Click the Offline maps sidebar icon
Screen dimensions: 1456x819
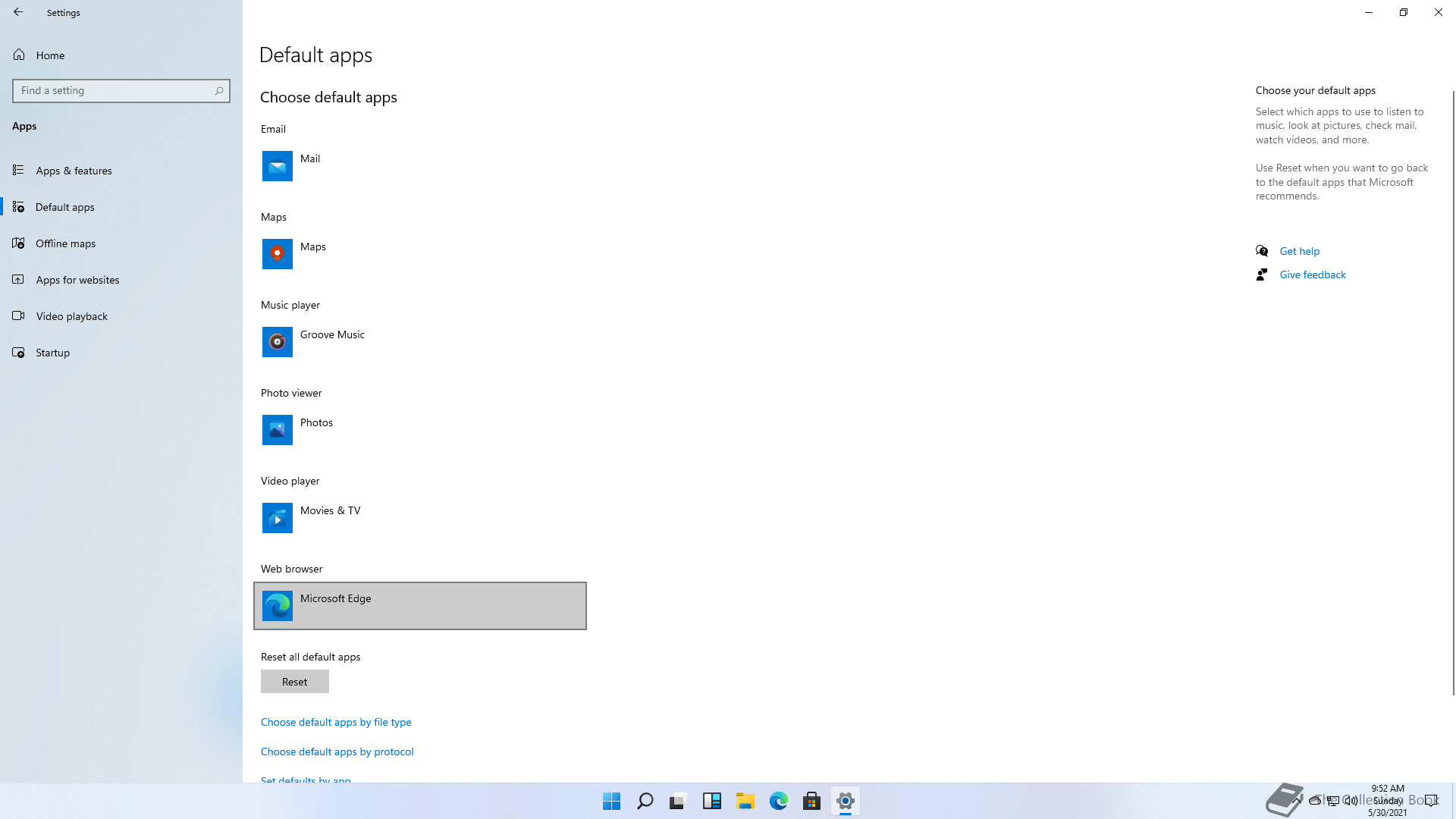(x=18, y=243)
